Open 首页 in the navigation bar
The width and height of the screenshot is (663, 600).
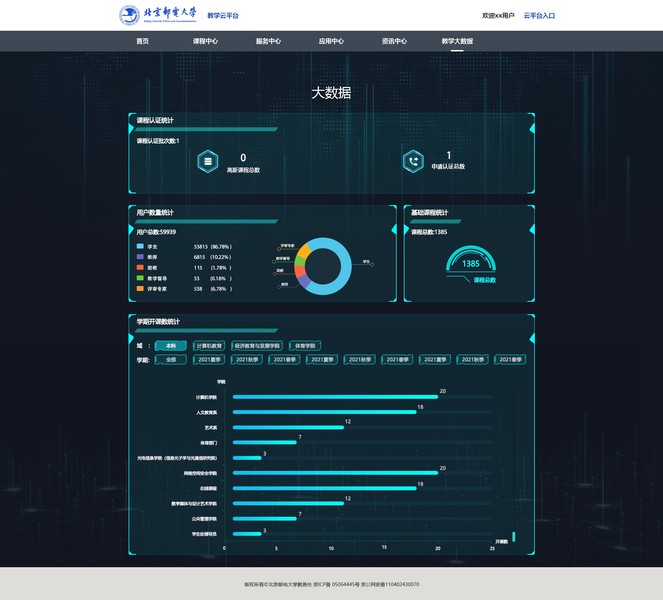[142, 41]
